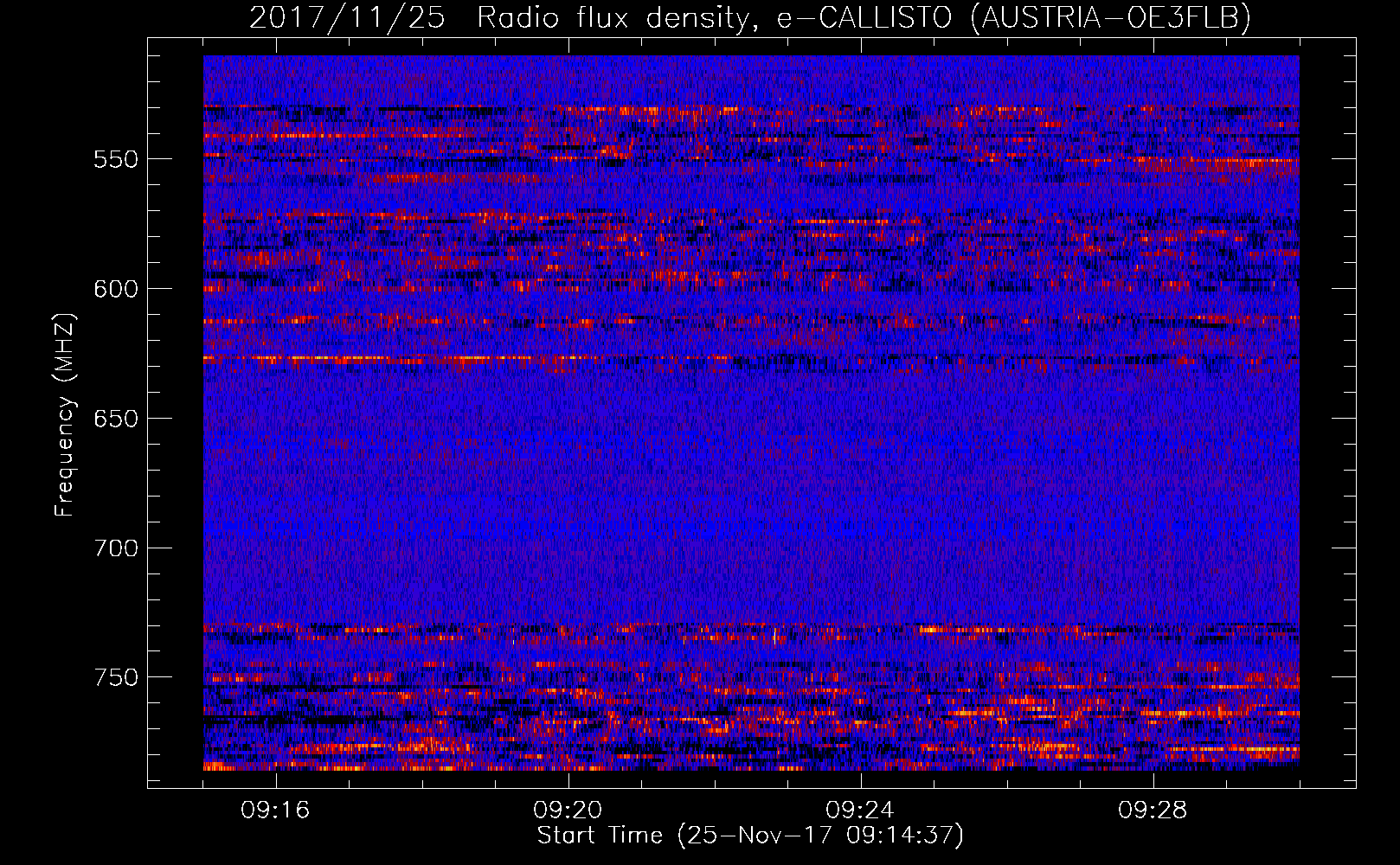The height and width of the screenshot is (865, 1400).
Task: Click the 09:20 time axis label
Action: [x=568, y=811]
